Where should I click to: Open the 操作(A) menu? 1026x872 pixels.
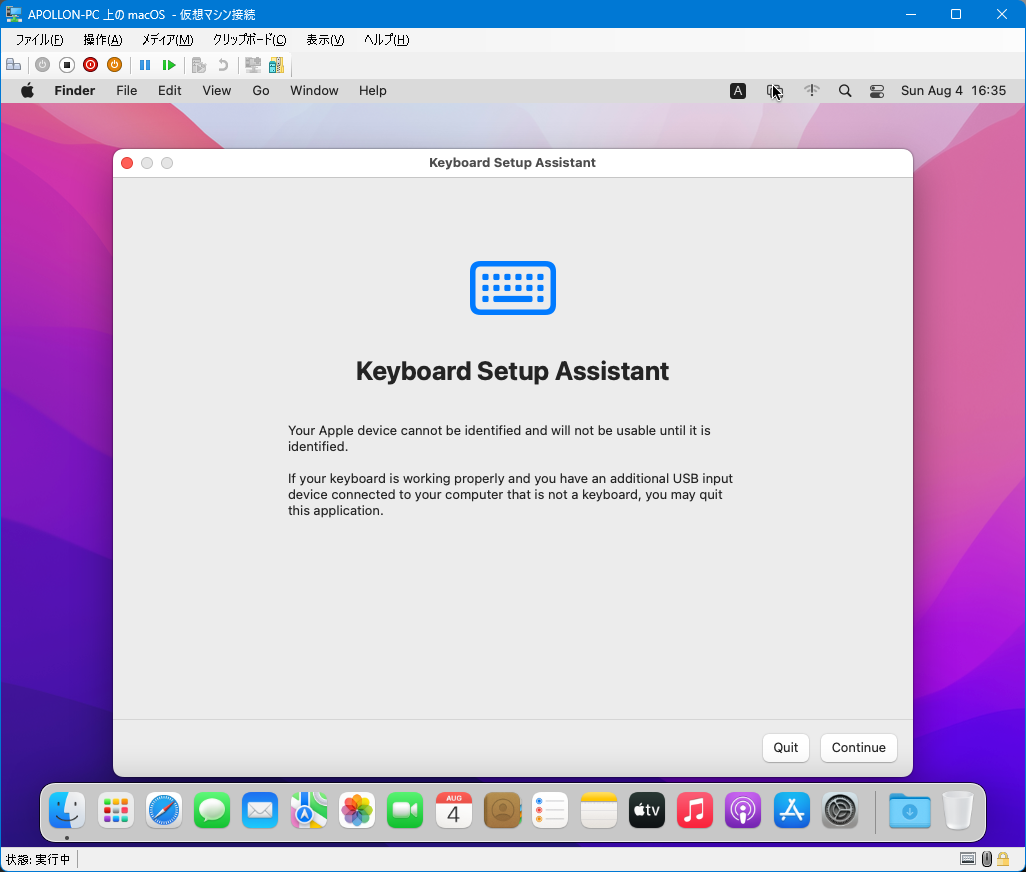(103, 40)
